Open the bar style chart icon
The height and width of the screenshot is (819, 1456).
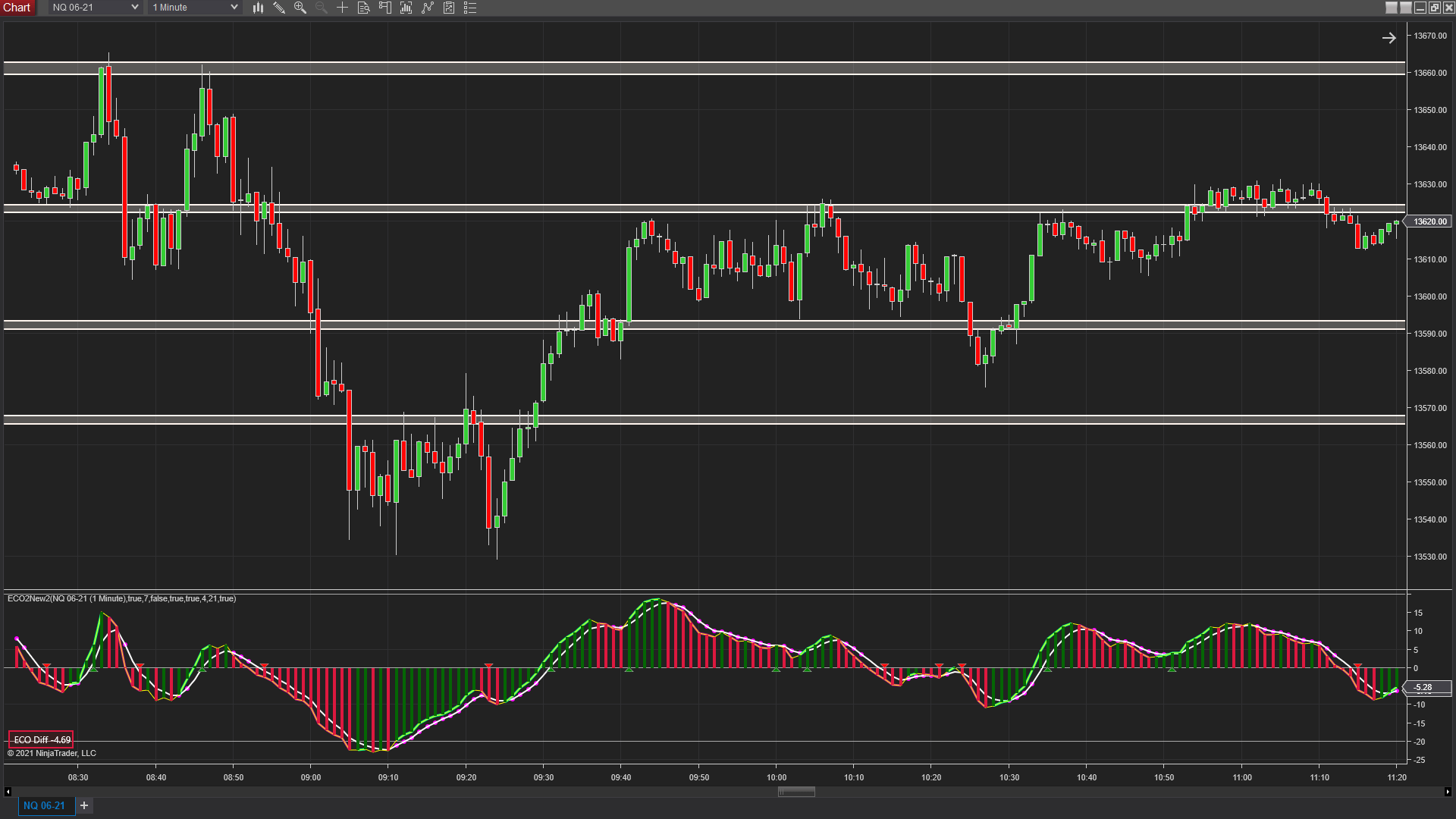(x=258, y=8)
